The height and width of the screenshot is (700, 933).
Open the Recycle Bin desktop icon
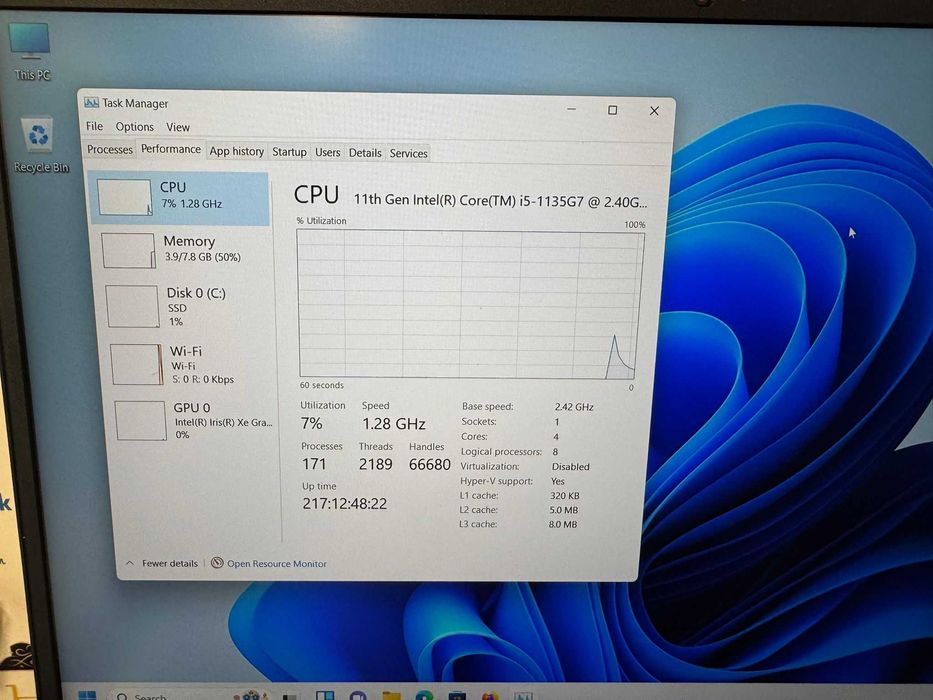(x=40, y=145)
